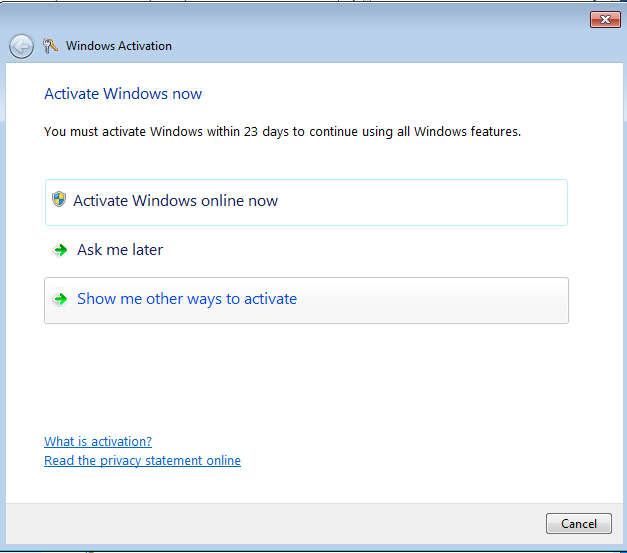
Task: Click the Windows Activation title text
Action: tap(119, 46)
